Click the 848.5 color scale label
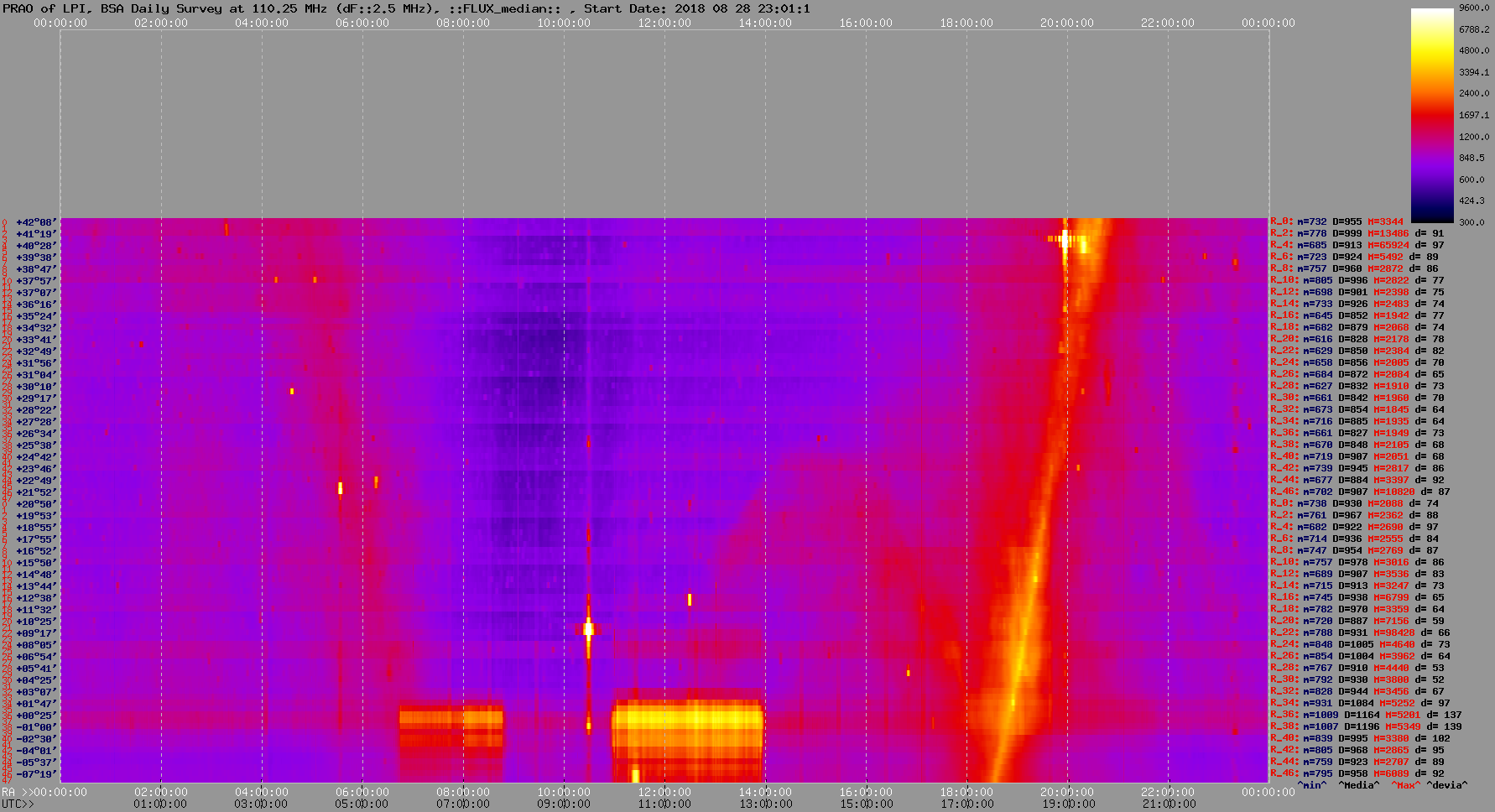This screenshot has width=1495, height=812. [1472, 158]
